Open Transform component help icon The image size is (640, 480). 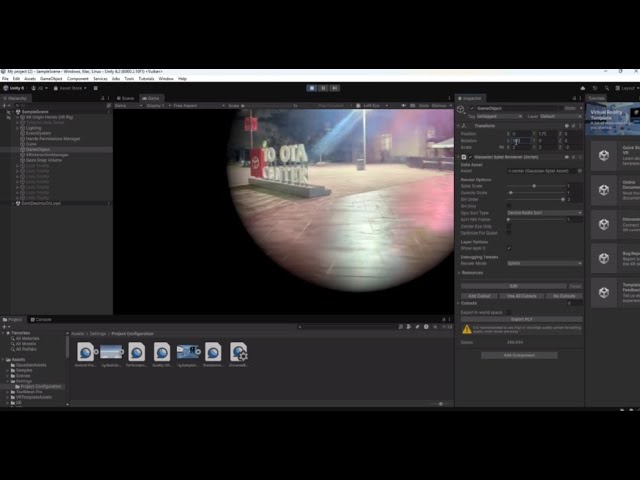point(567,126)
